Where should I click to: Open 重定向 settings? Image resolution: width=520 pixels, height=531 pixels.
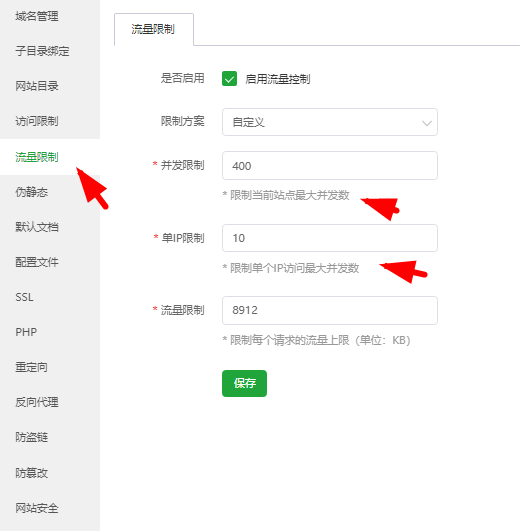tap(31, 367)
